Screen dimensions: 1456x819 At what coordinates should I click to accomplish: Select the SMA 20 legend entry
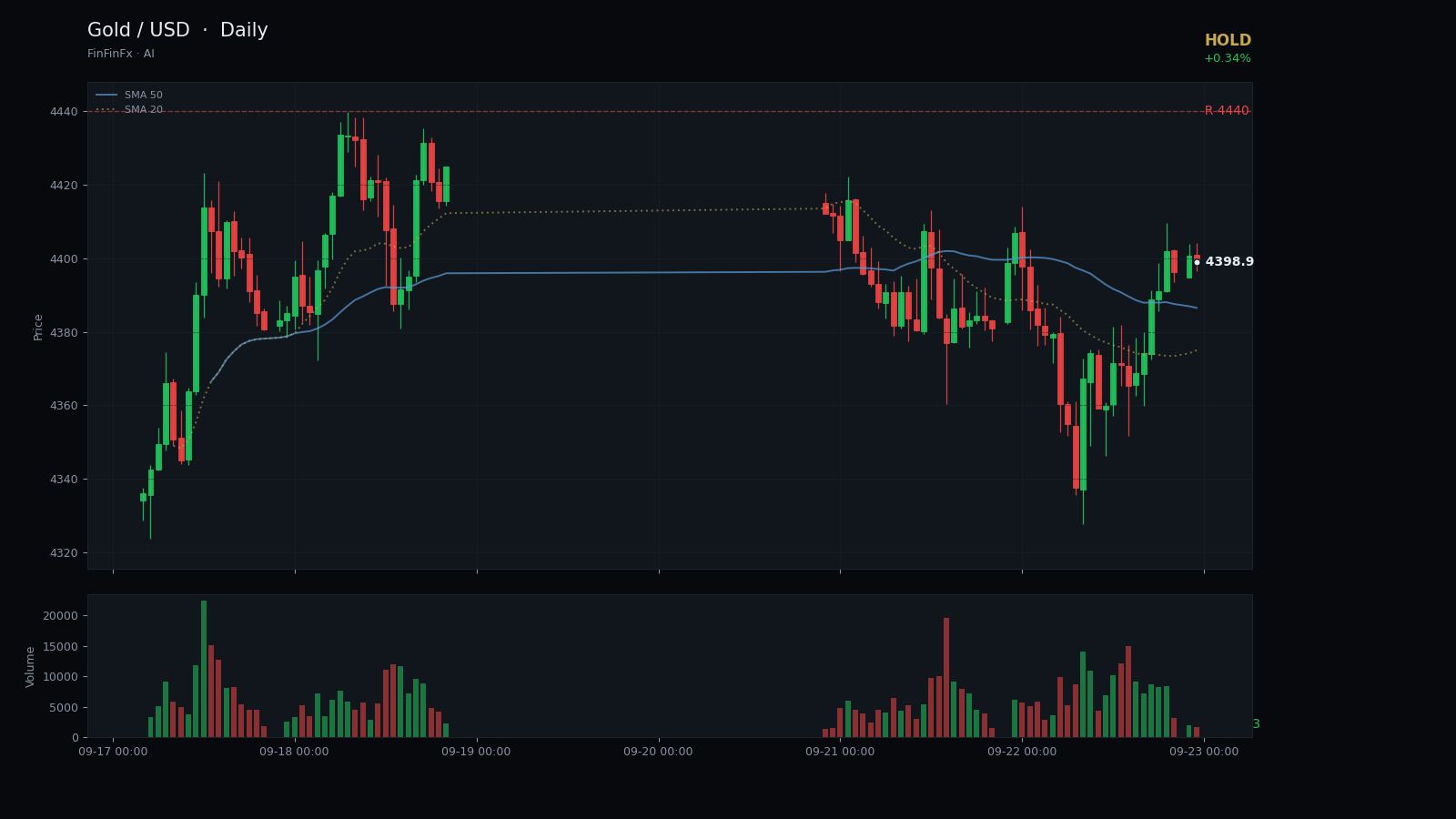[129, 109]
